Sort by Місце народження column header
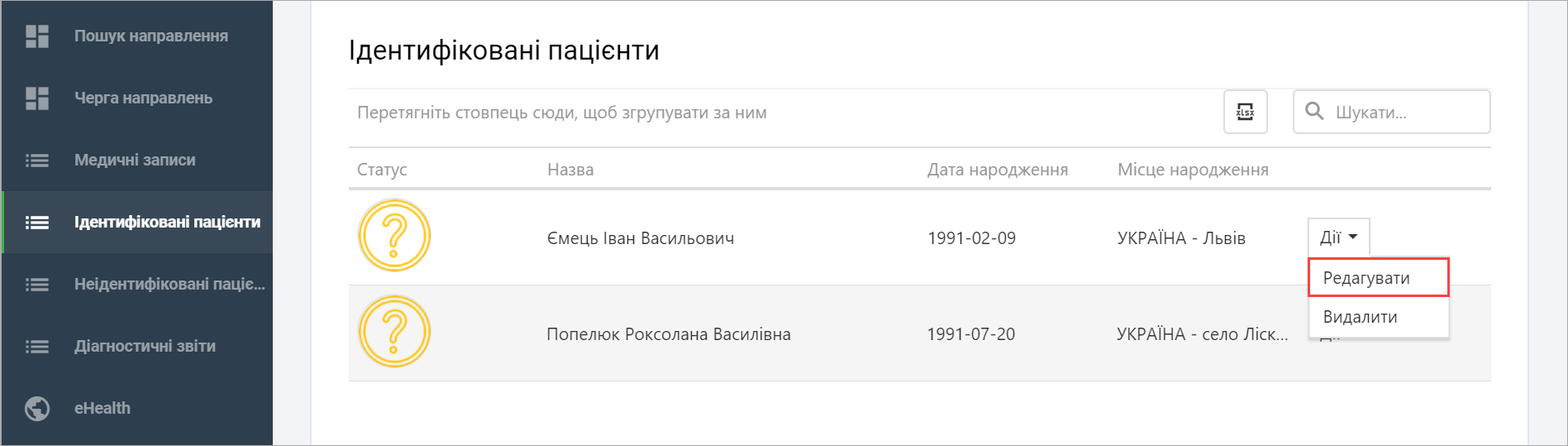Screen dimensions: 1568x446 1193,170
